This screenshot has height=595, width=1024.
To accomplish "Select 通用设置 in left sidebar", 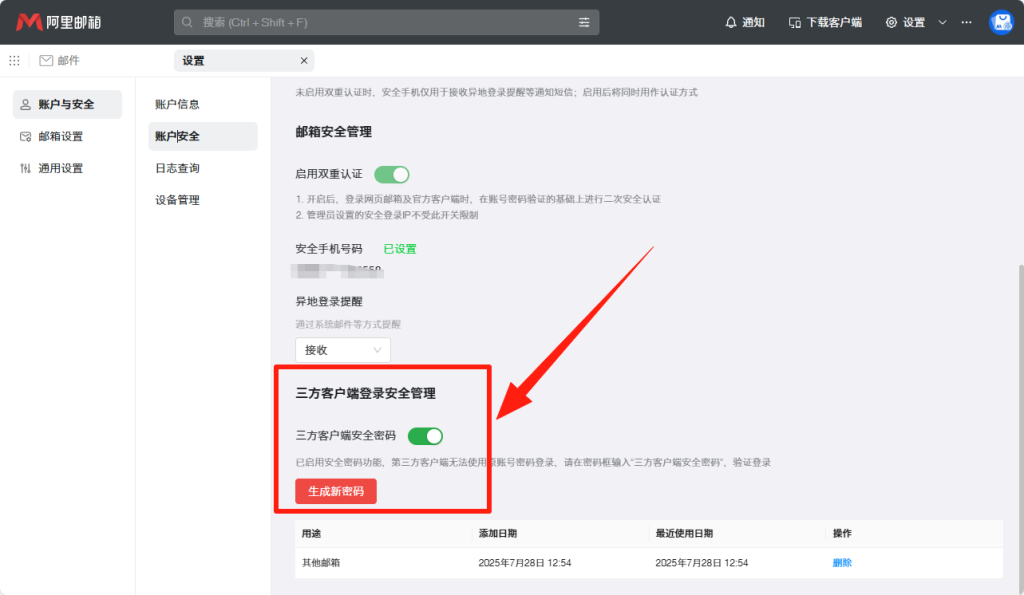I will (60, 168).
